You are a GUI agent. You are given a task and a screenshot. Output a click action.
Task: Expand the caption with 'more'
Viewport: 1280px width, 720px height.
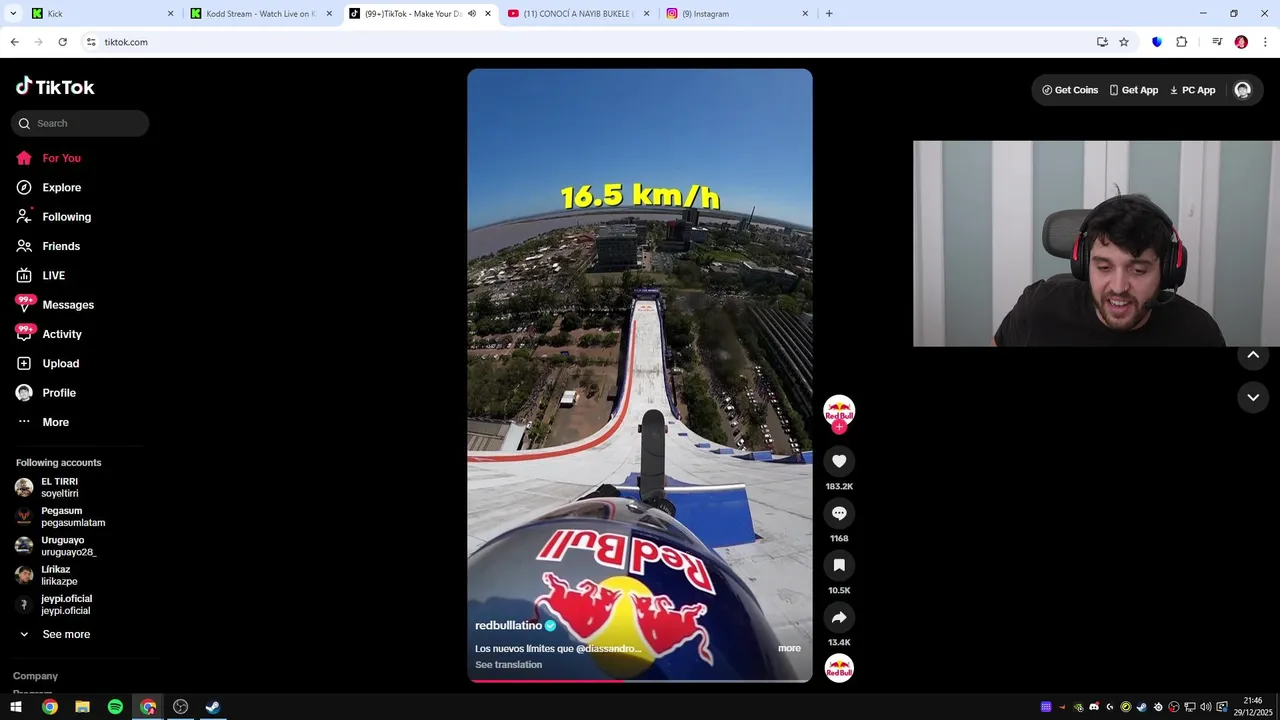(x=789, y=648)
